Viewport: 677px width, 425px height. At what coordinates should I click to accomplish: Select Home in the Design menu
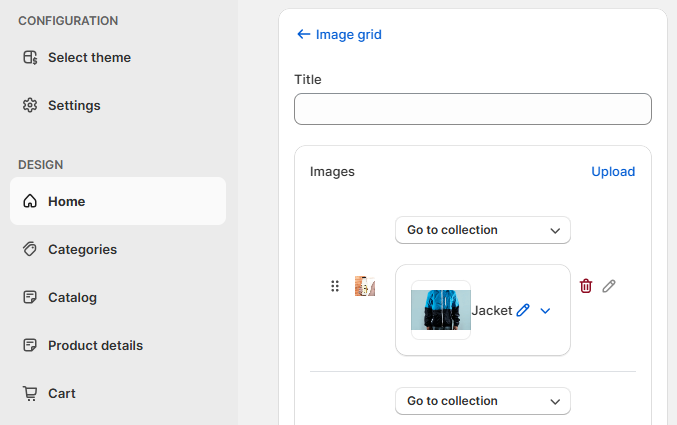point(118,201)
